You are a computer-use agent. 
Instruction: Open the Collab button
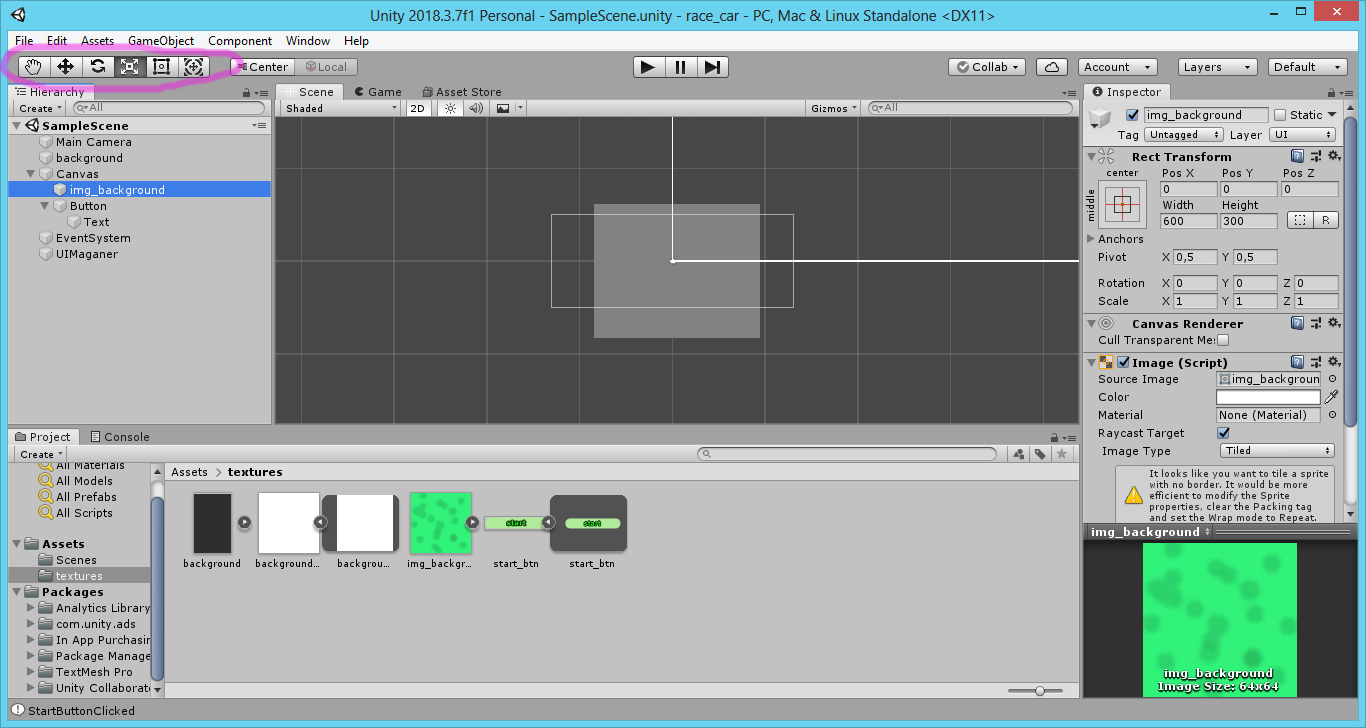[x=987, y=67]
